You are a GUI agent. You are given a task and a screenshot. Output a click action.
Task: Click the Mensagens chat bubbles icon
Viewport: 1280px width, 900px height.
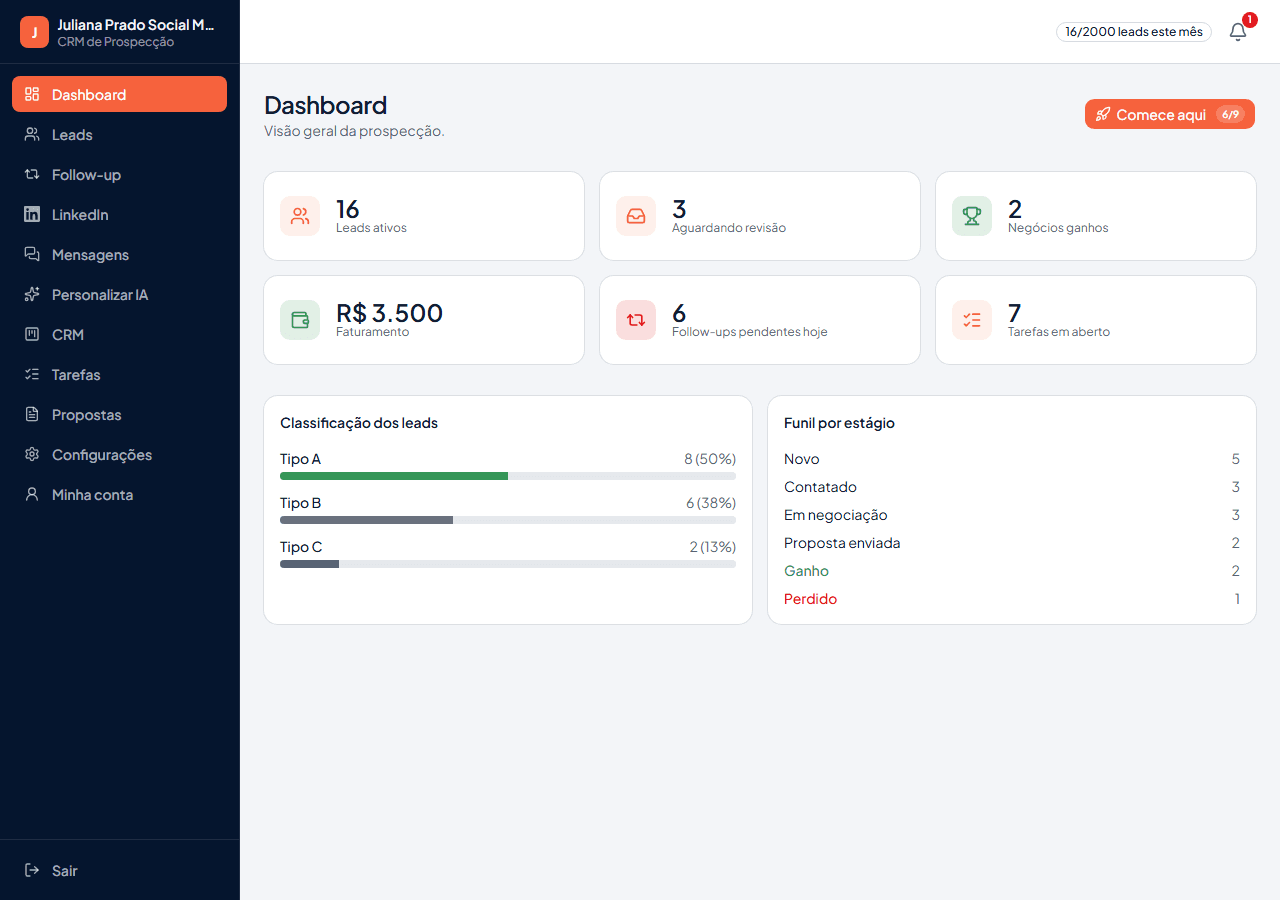(32, 255)
